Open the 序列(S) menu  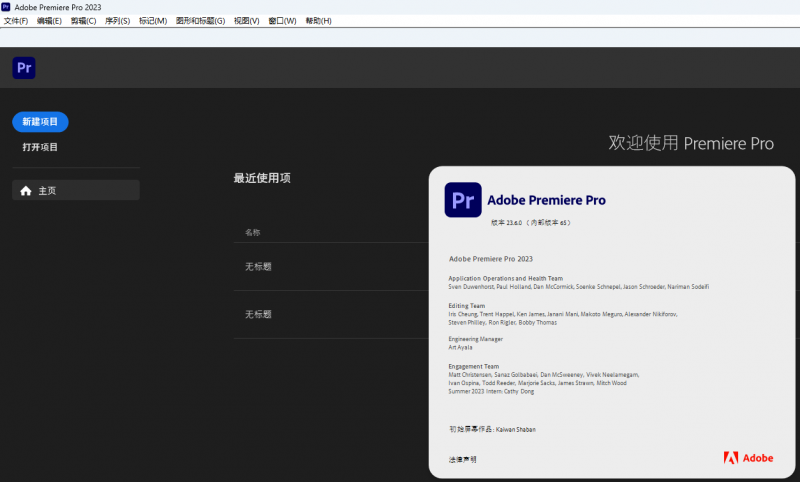117,21
